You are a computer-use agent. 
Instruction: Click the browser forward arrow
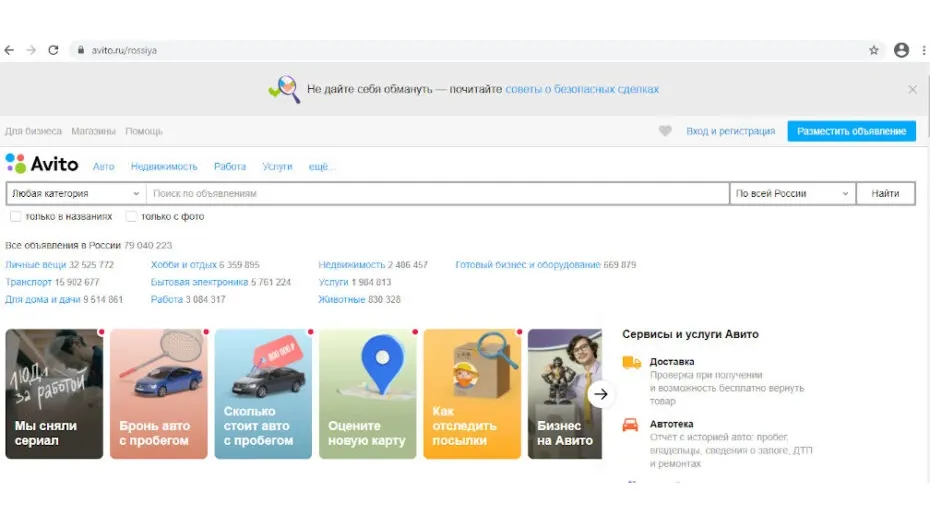[31, 50]
